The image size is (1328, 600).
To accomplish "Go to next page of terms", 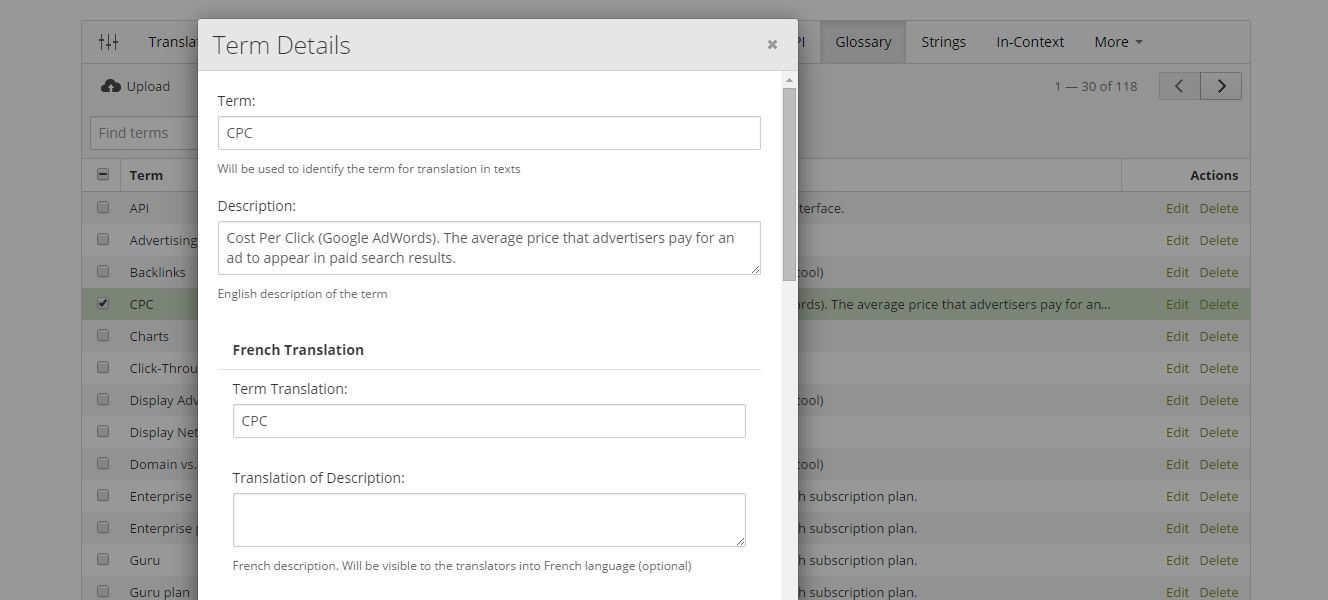I will 1221,86.
